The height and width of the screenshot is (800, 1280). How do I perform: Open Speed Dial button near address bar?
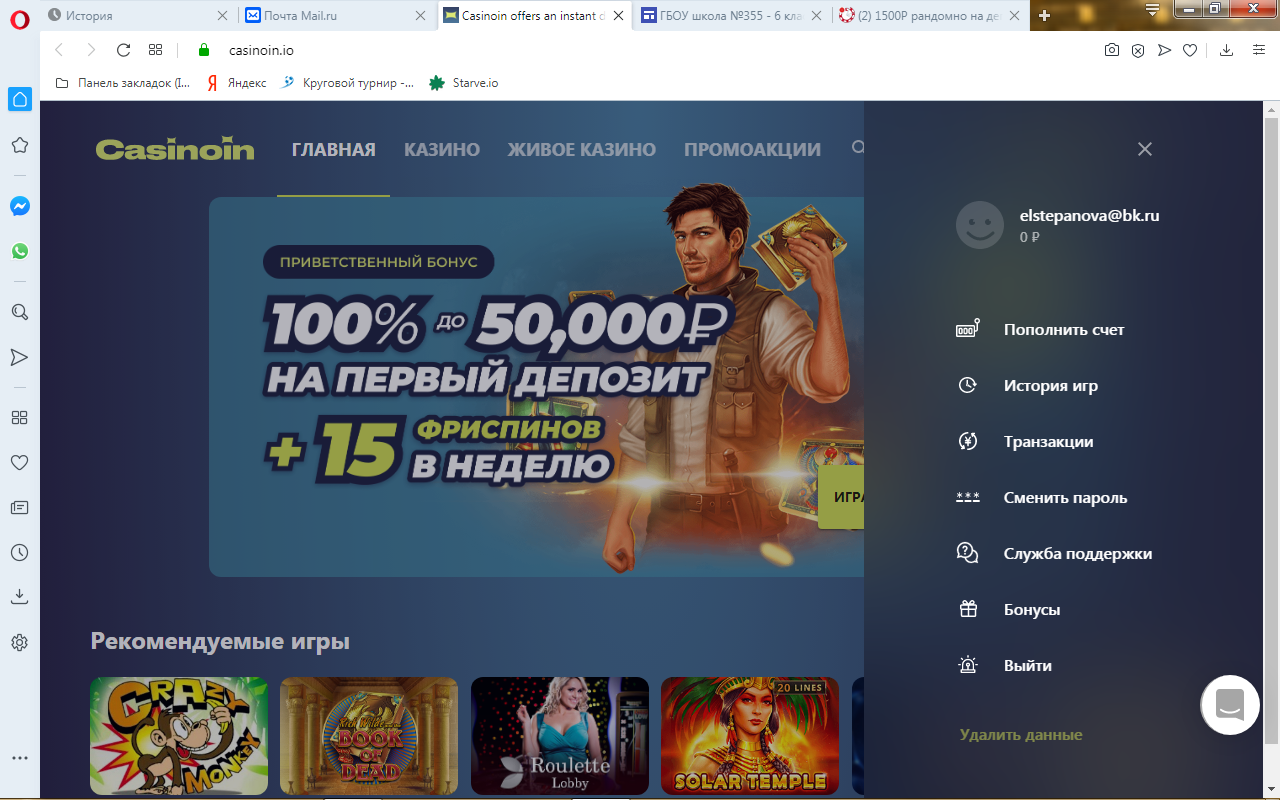point(155,50)
